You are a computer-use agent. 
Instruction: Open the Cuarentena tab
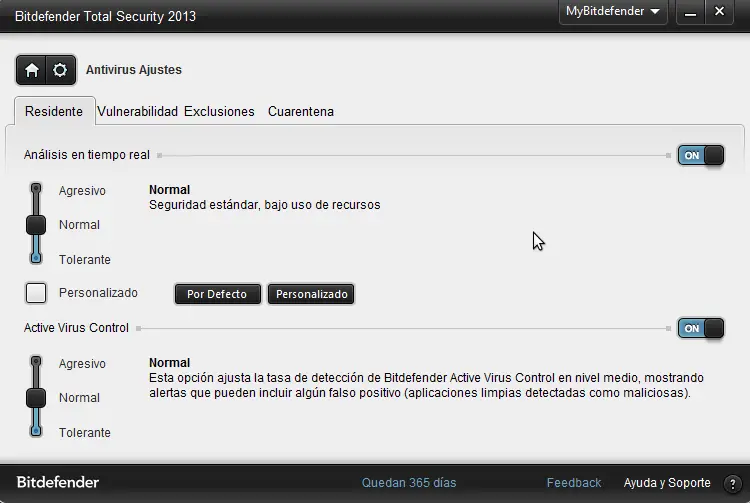pyautogui.click(x=301, y=111)
